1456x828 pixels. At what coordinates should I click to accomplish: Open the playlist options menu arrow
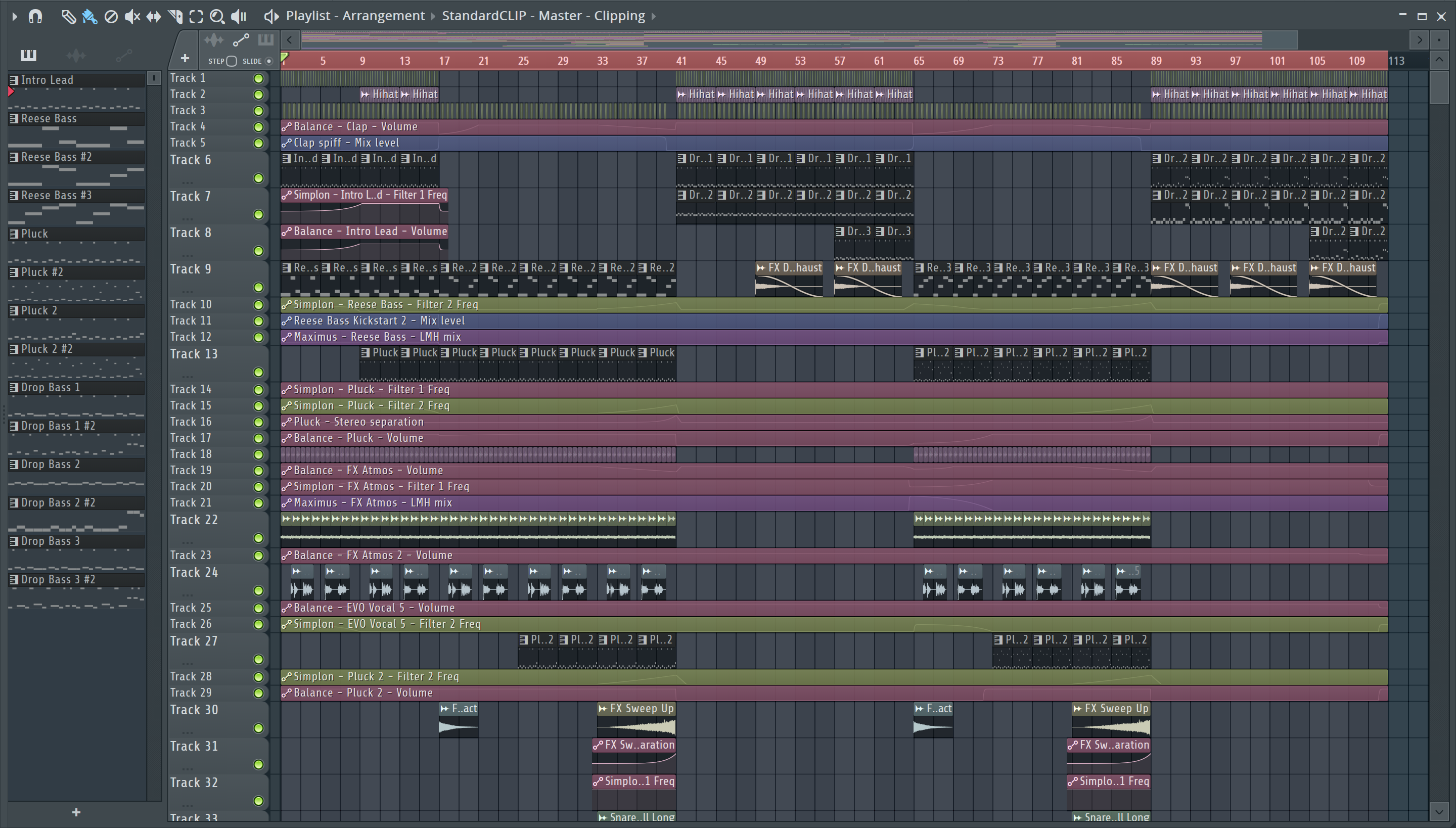(14, 17)
